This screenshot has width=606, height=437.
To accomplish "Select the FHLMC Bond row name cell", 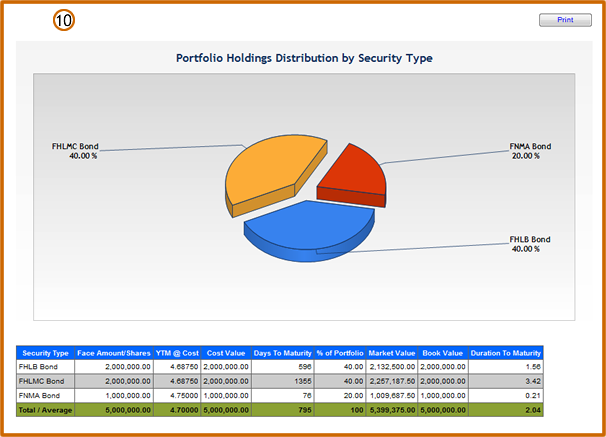I will coord(45,381).
